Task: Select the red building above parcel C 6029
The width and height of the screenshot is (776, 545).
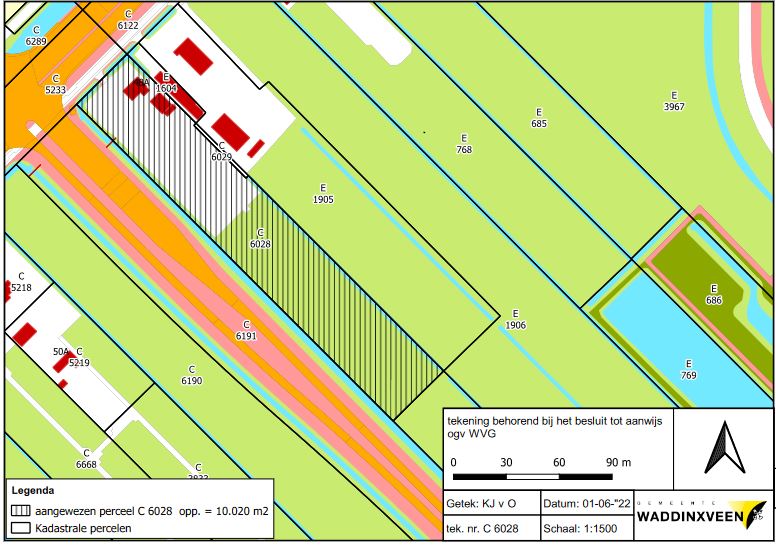Action: pyautogui.click(x=230, y=130)
